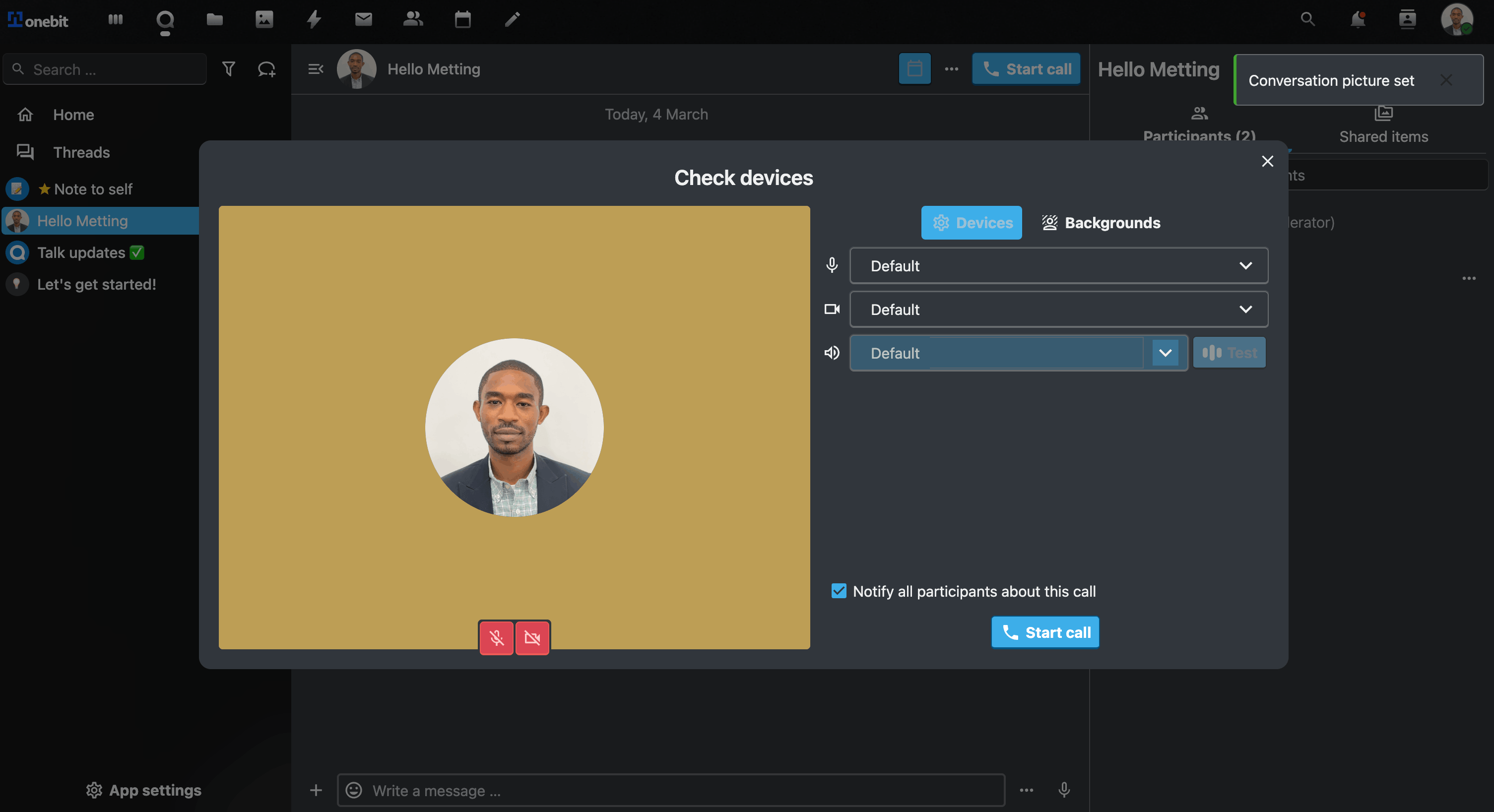1494x812 pixels.
Task: Open the notifications bell icon
Action: pos(1357,20)
